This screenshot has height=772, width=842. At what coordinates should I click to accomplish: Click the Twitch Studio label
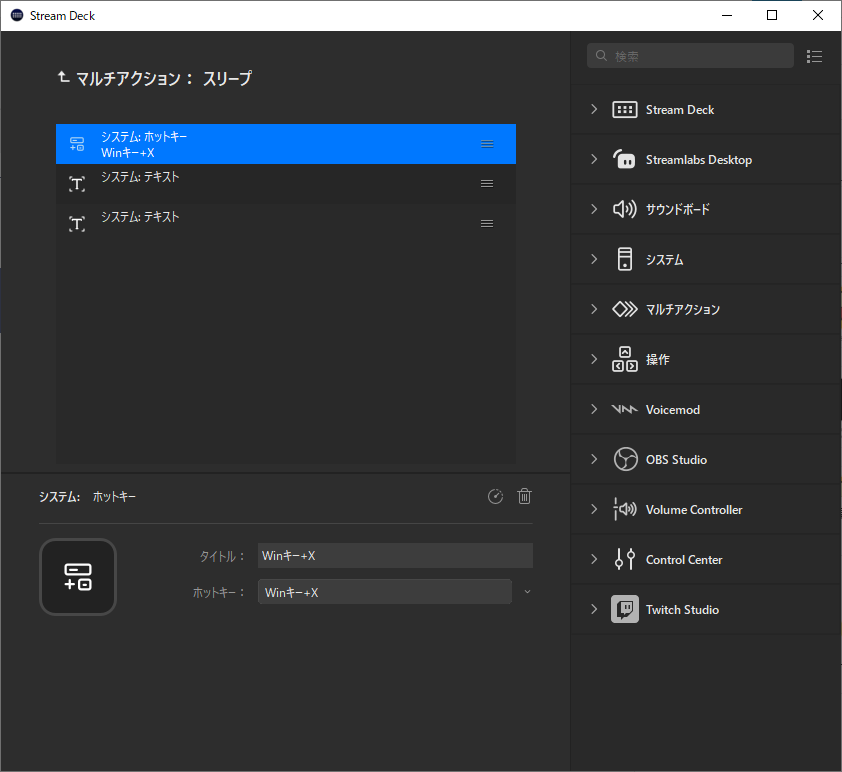point(682,609)
